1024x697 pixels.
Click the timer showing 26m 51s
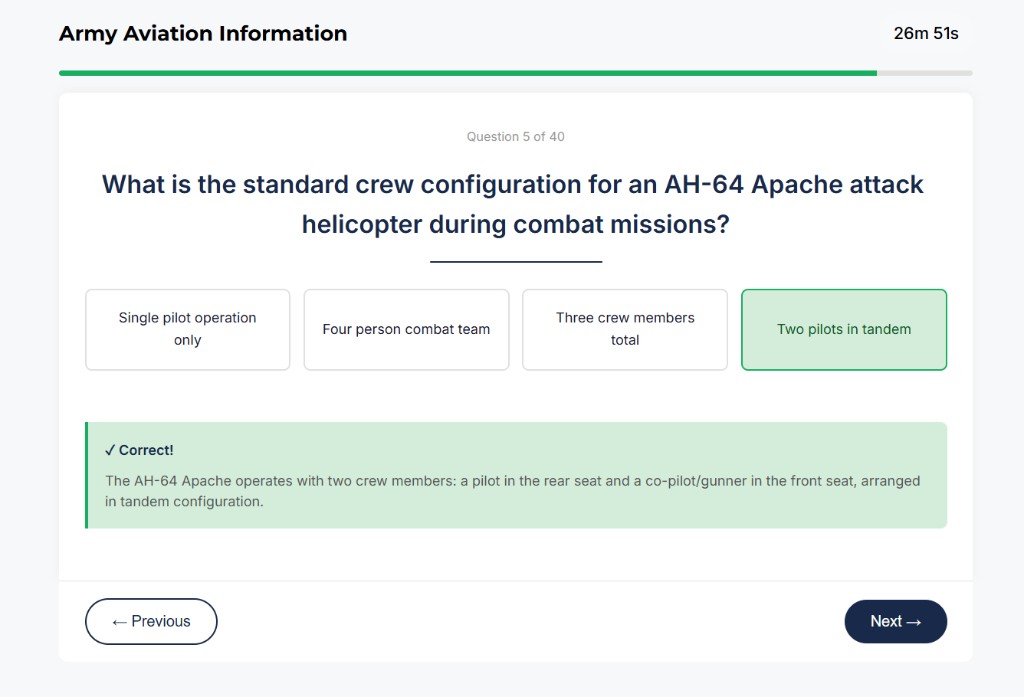(925, 33)
